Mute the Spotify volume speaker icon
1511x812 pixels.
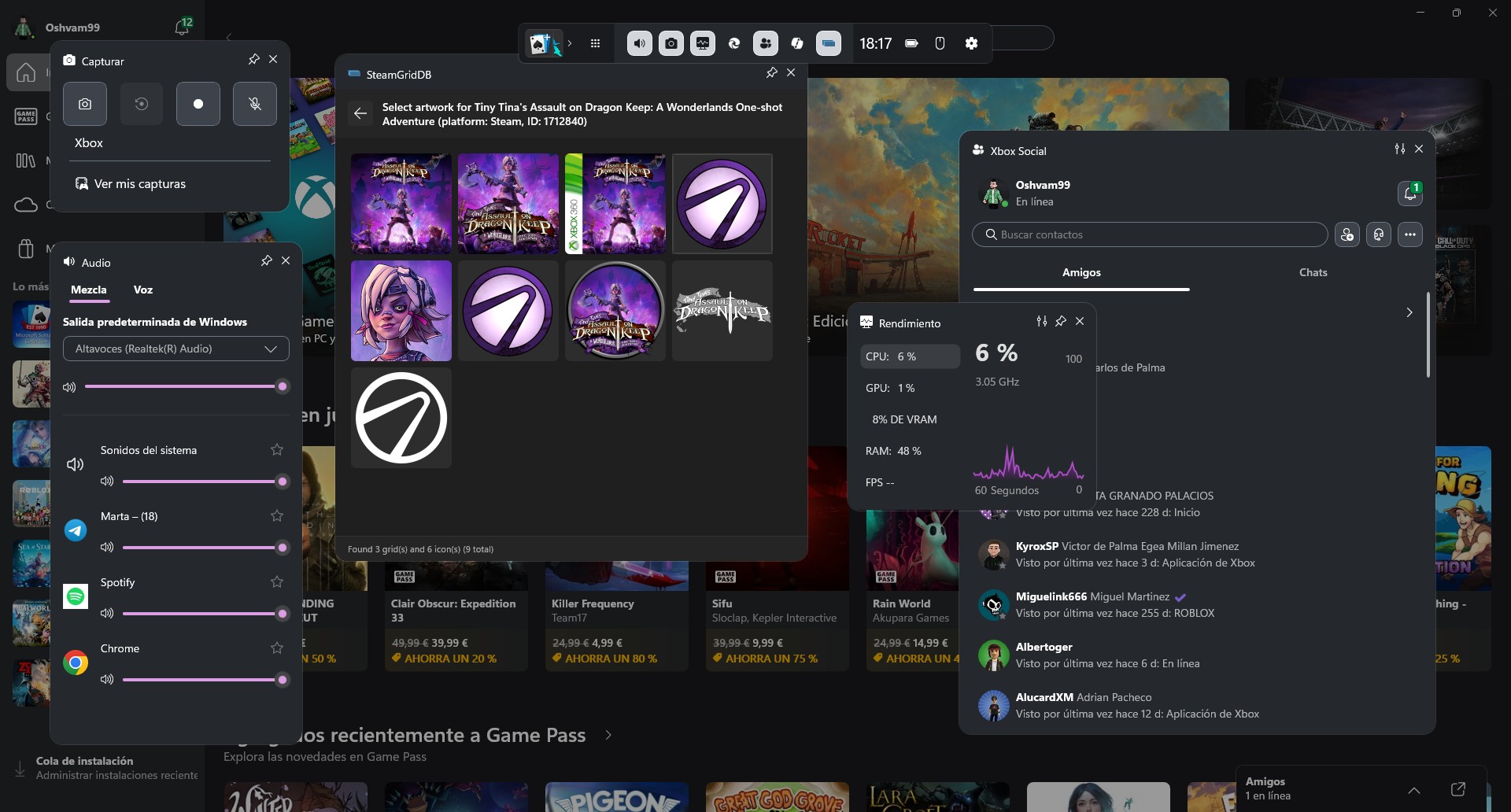click(107, 613)
